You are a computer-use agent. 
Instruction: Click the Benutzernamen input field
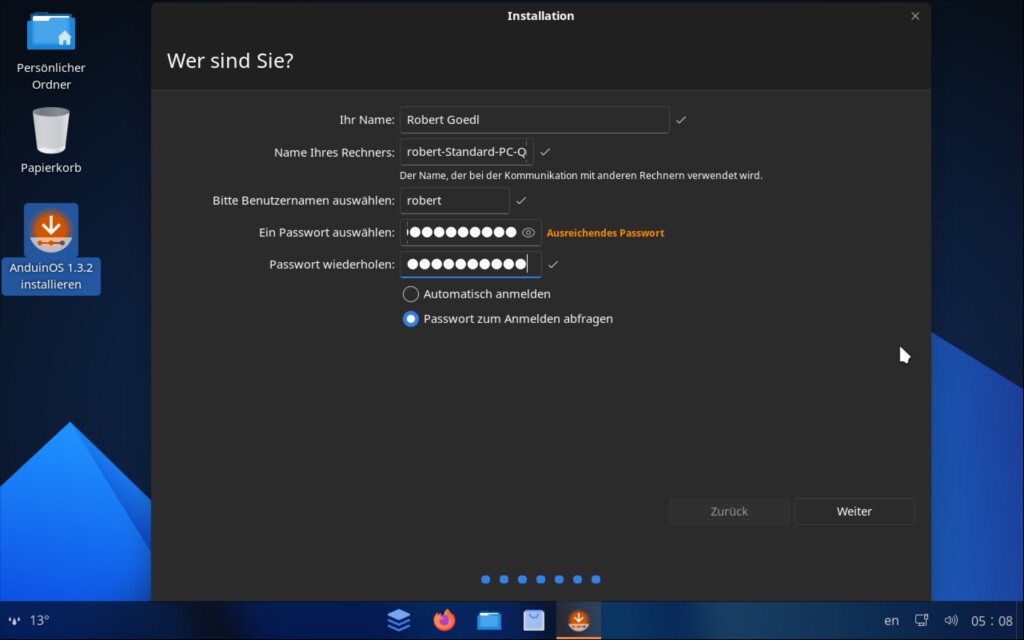click(454, 201)
